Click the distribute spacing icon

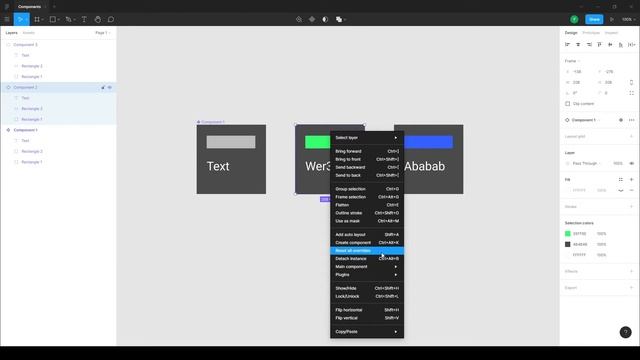[x=631, y=44]
